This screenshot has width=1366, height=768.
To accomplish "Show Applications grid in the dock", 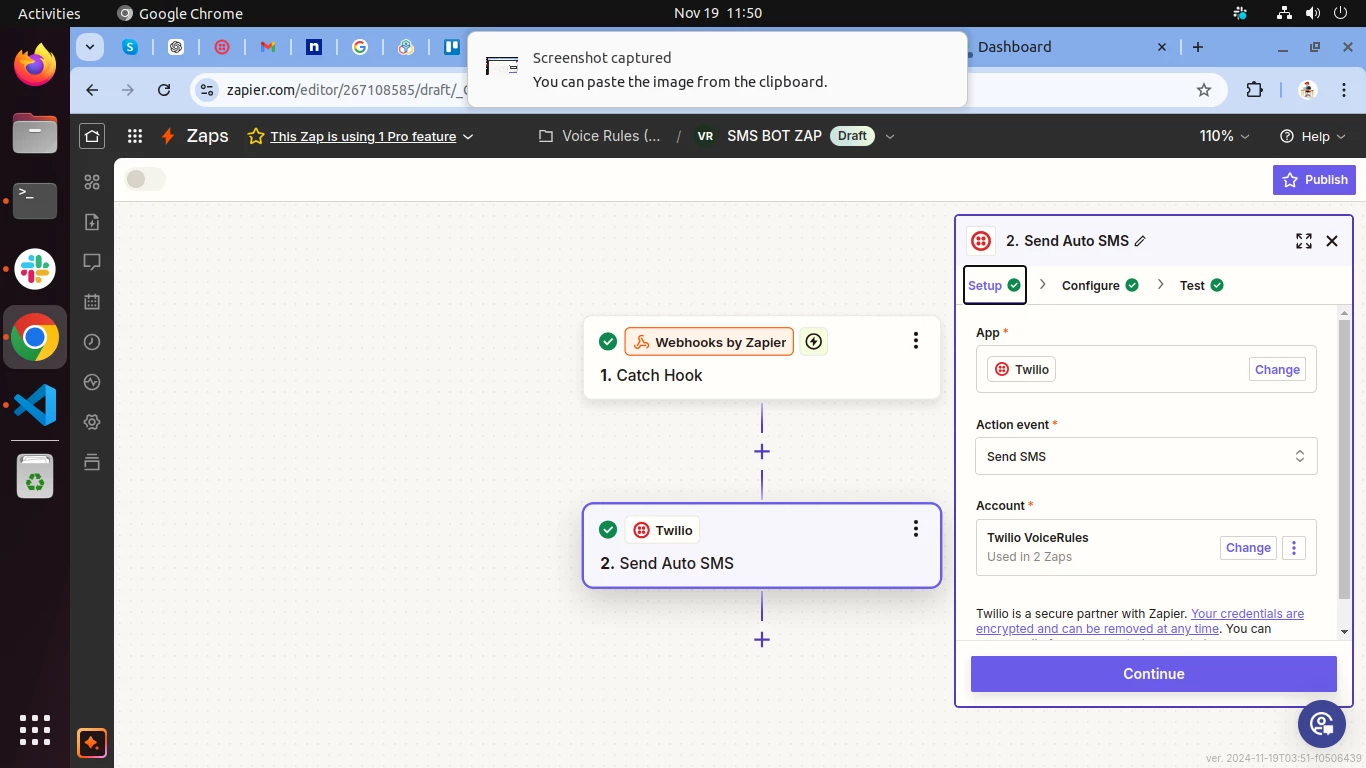I will (35, 730).
